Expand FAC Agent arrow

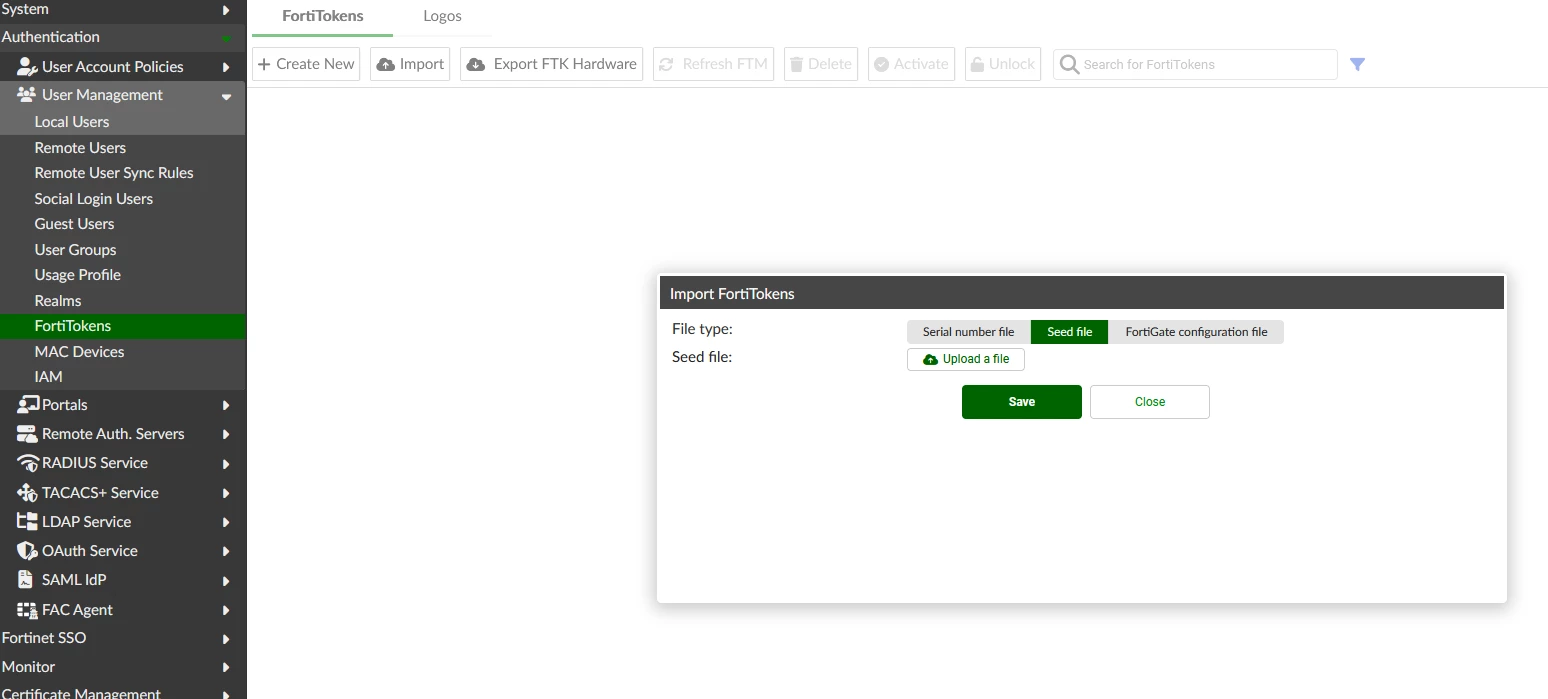(x=226, y=610)
